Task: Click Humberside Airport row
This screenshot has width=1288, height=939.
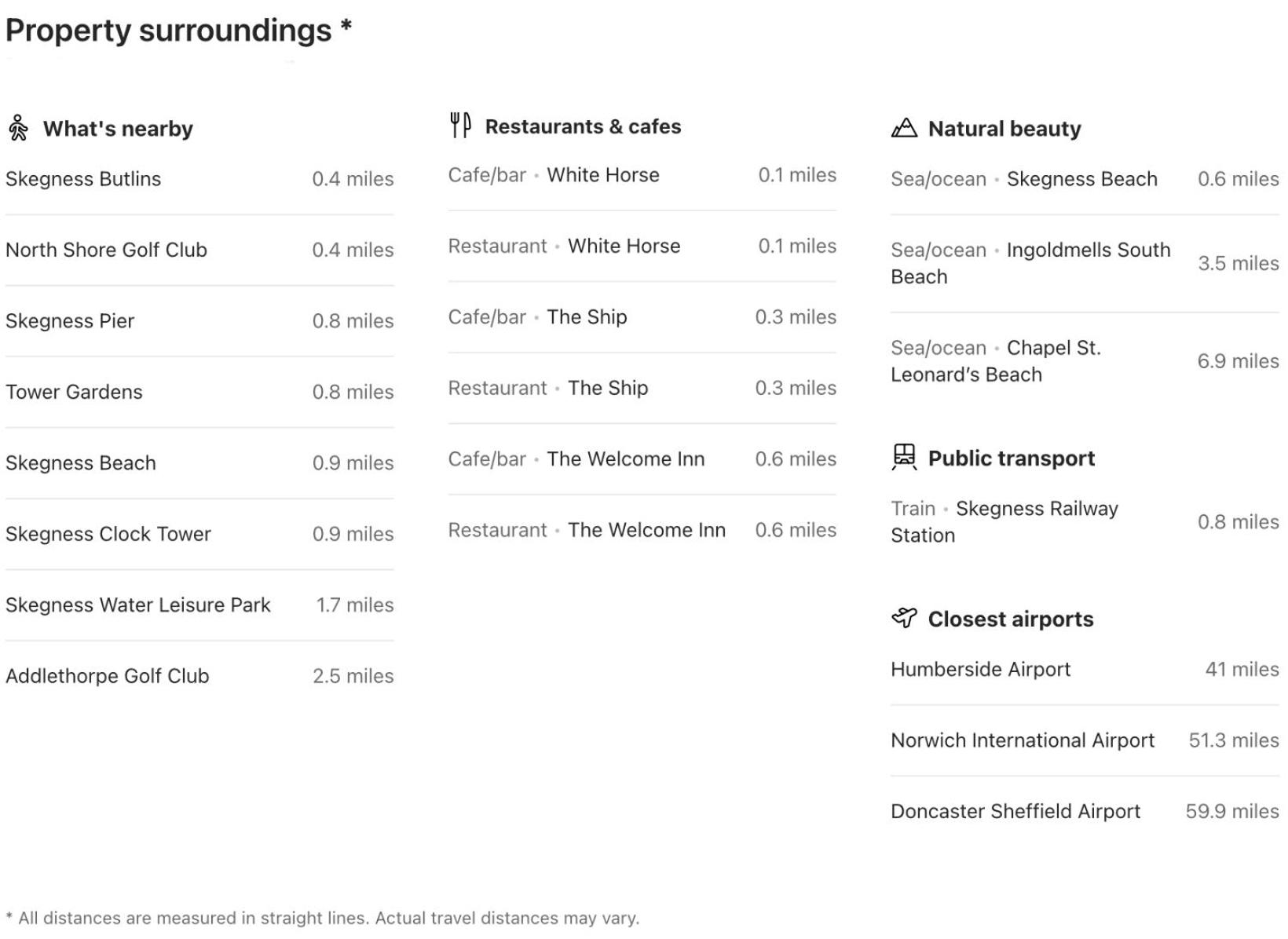Action: pyautogui.click(x=1085, y=670)
